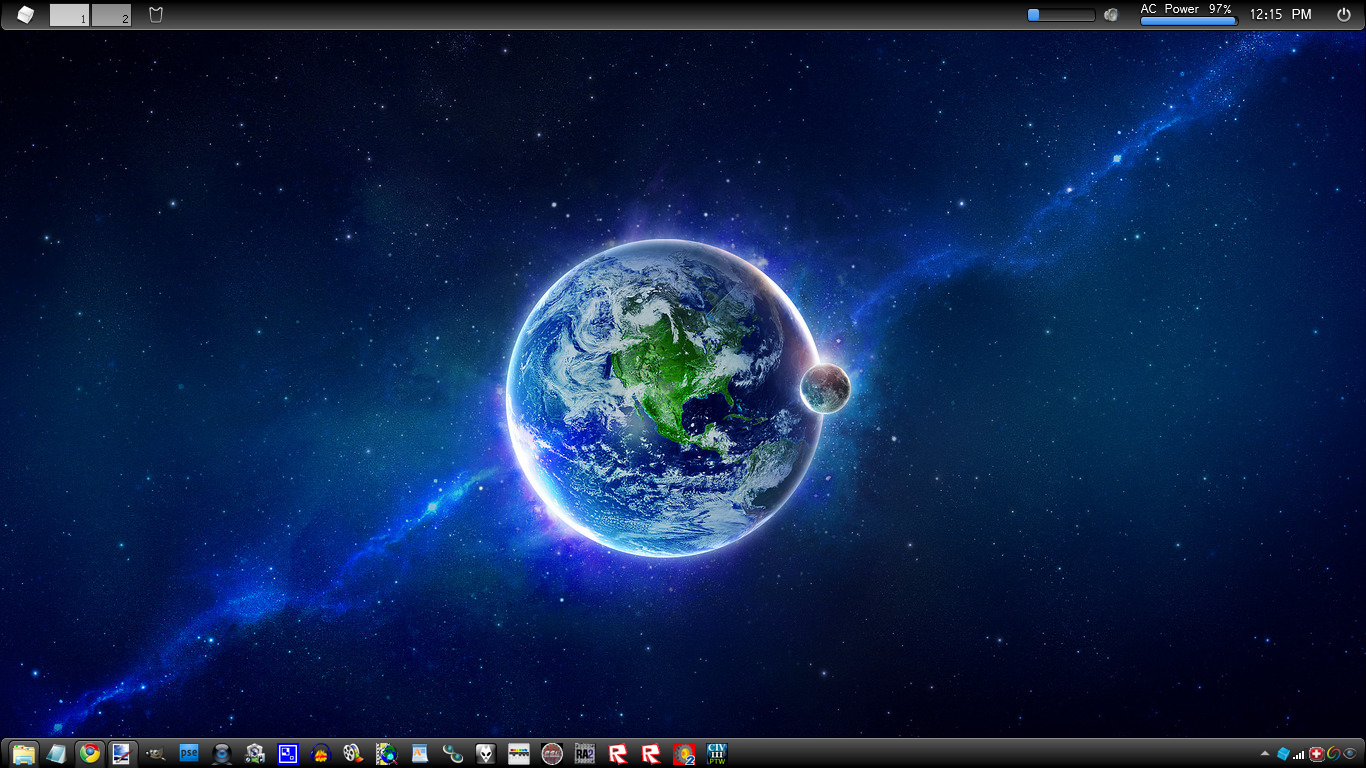Launch Civ III PTW from the taskbar
This screenshot has height=768, width=1366.
(716, 753)
